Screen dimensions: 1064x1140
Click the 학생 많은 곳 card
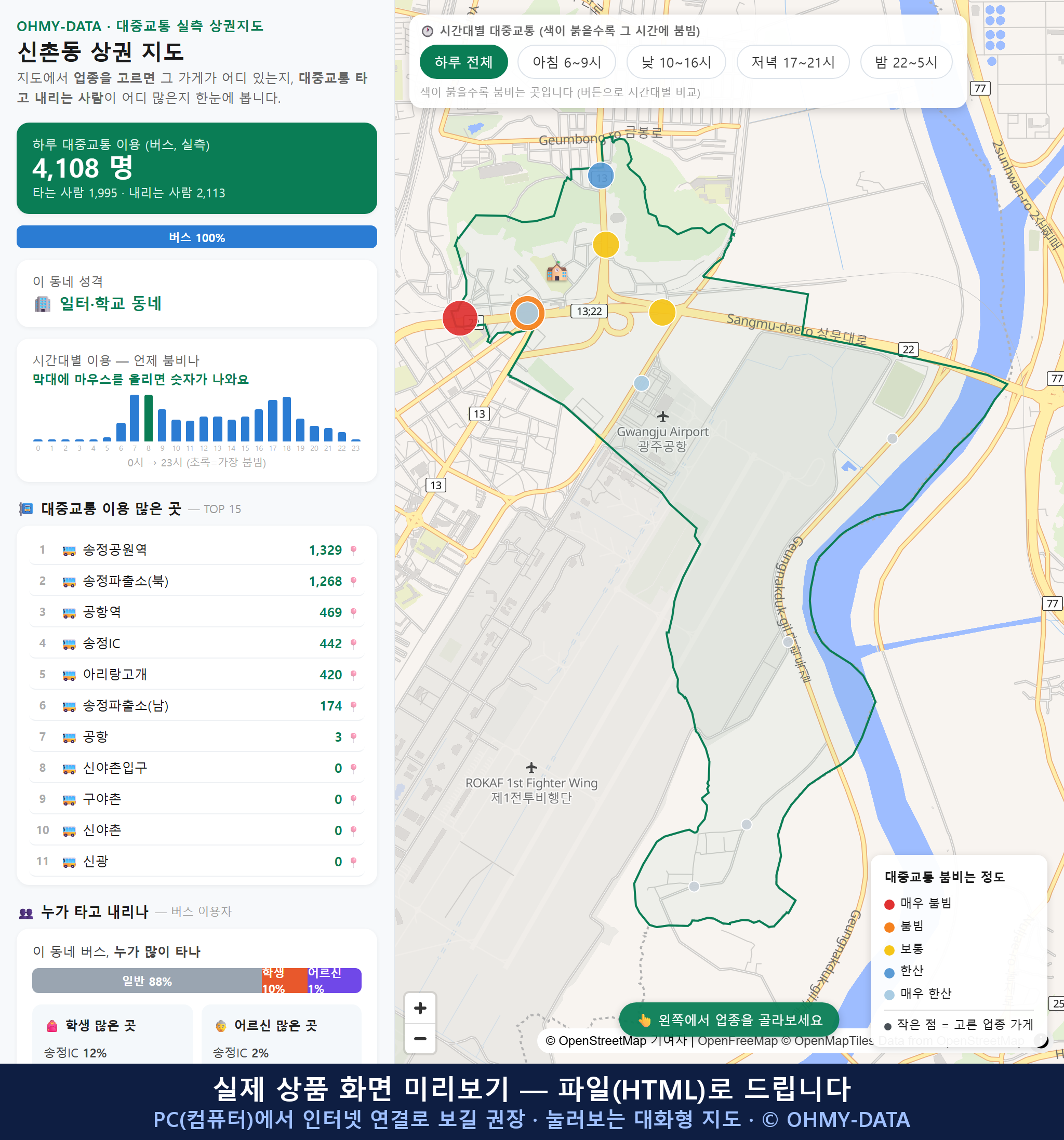coord(112,1034)
